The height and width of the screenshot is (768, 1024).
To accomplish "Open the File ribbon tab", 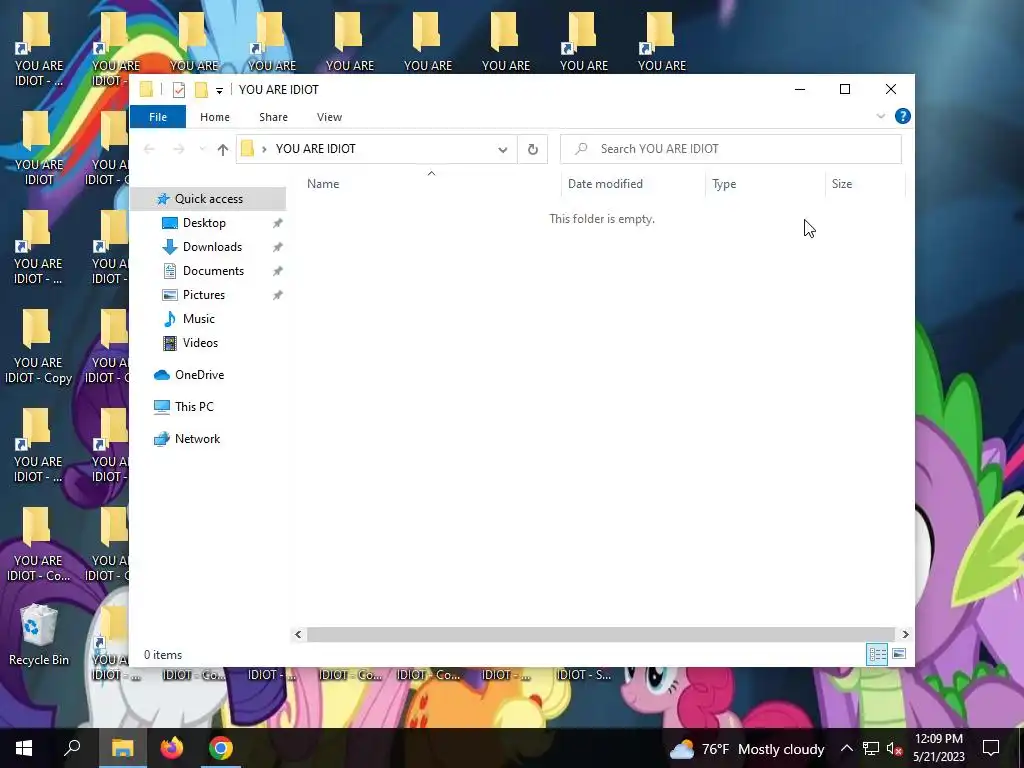I will pos(158,117).
